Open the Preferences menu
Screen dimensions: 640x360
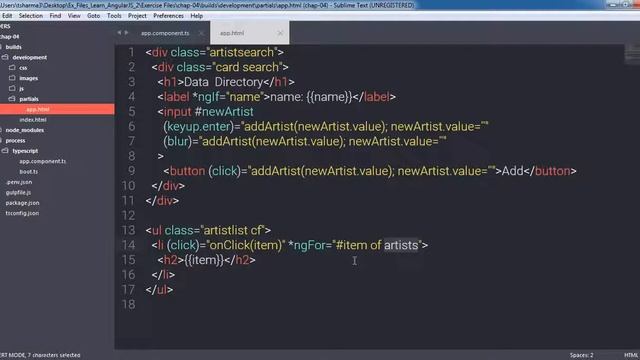168,16
